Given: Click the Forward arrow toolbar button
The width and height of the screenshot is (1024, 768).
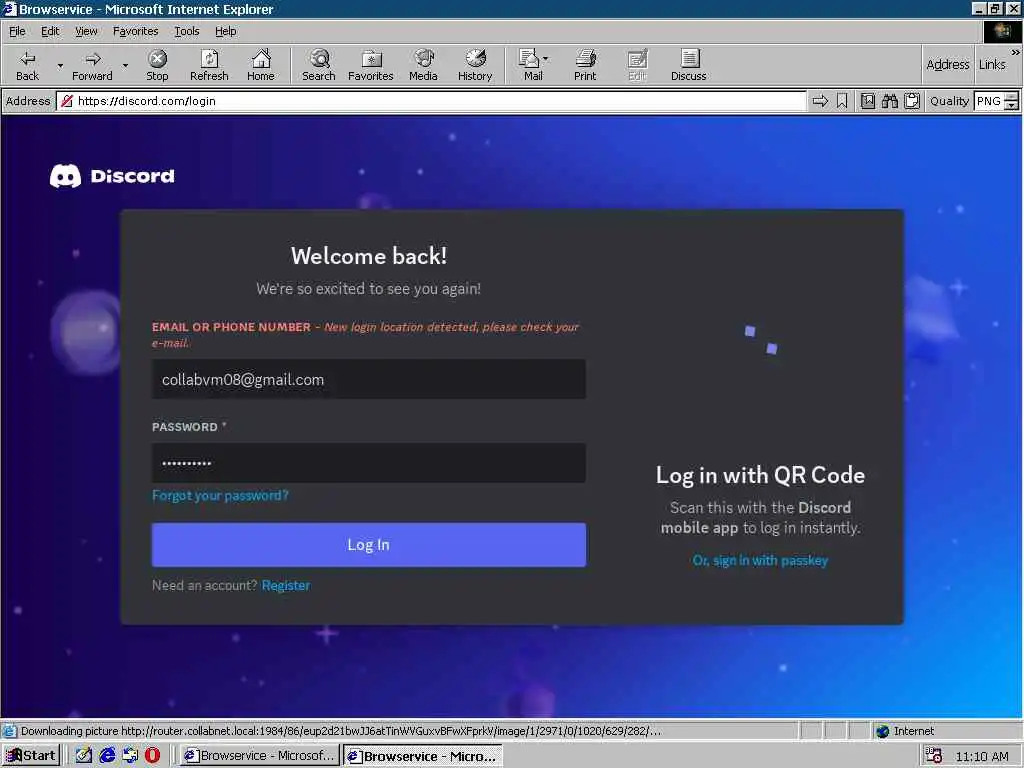Looking at the screenshot, I should 92,65.
